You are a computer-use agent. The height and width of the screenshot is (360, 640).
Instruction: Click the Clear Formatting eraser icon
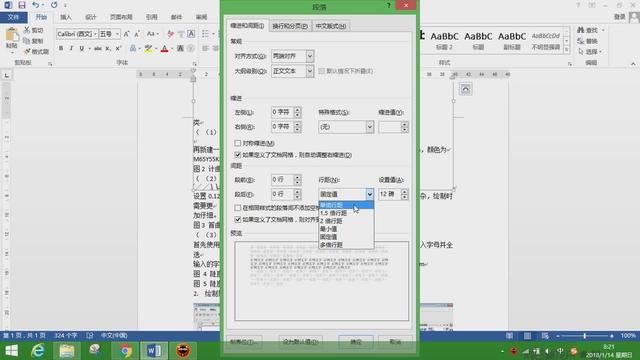tap(170, 34)
